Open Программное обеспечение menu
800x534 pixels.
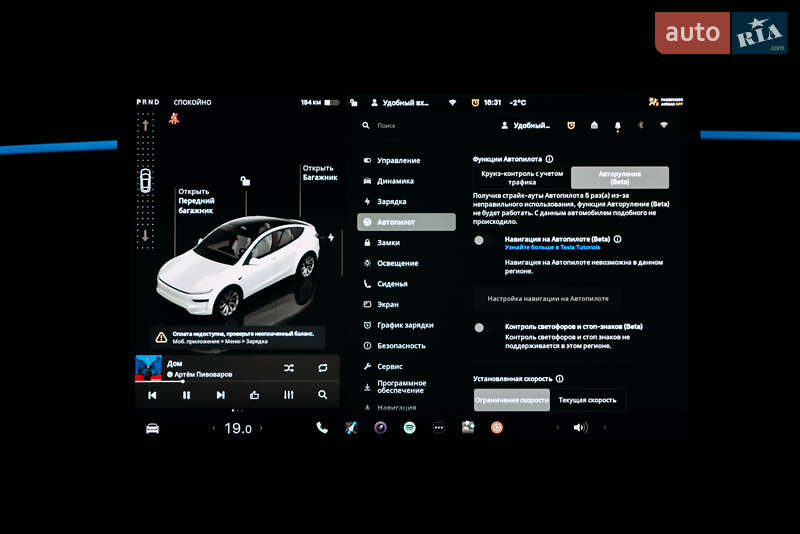point(406,387)
